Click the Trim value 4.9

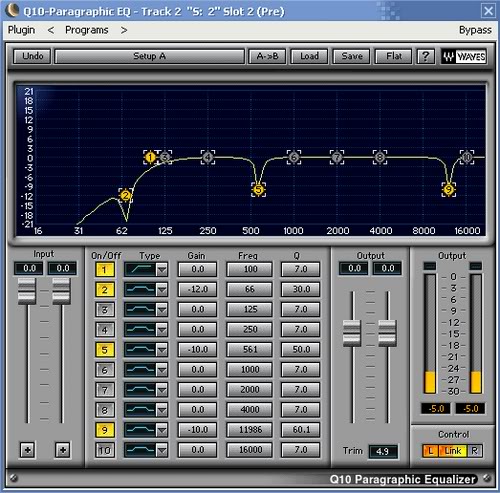click(383, 451)
